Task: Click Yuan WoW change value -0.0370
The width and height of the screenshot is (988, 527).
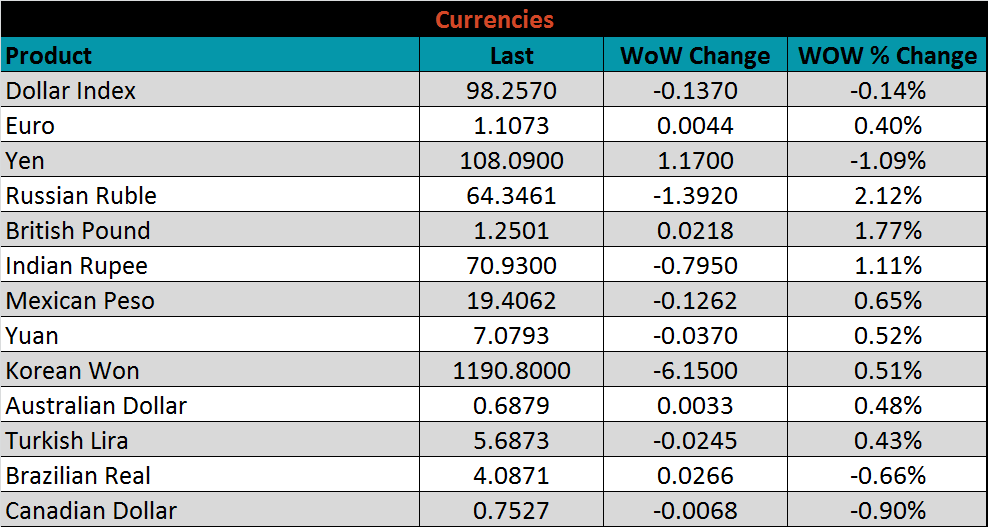Action: pos(695,336)
